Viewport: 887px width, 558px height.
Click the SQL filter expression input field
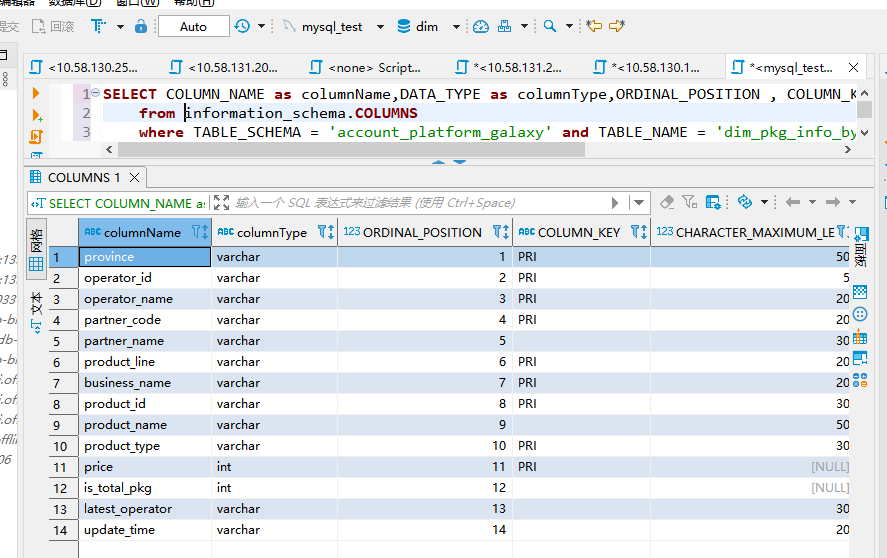(x=419, y=203)
